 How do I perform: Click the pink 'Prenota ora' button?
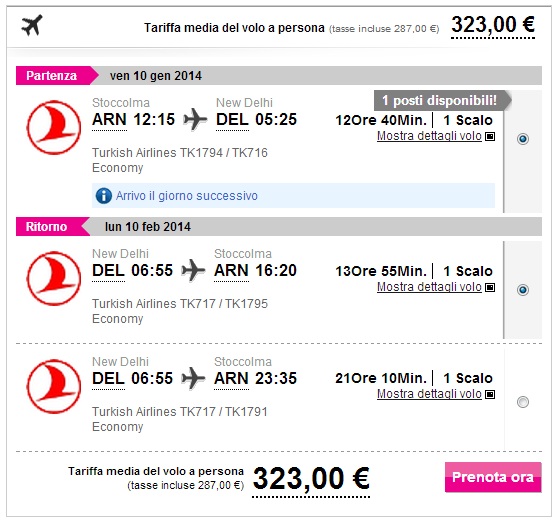pyautogui.click(x=493, y=477)
